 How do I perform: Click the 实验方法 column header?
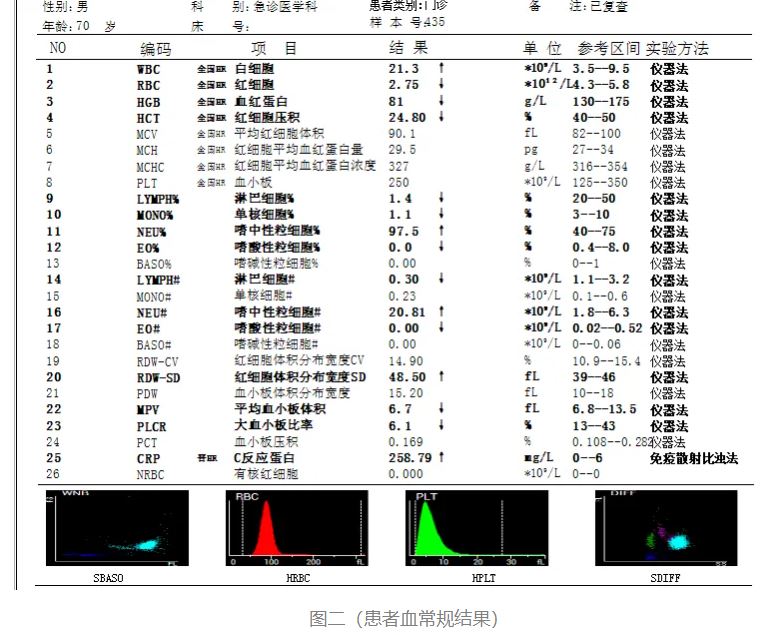(x=677, y=48)
